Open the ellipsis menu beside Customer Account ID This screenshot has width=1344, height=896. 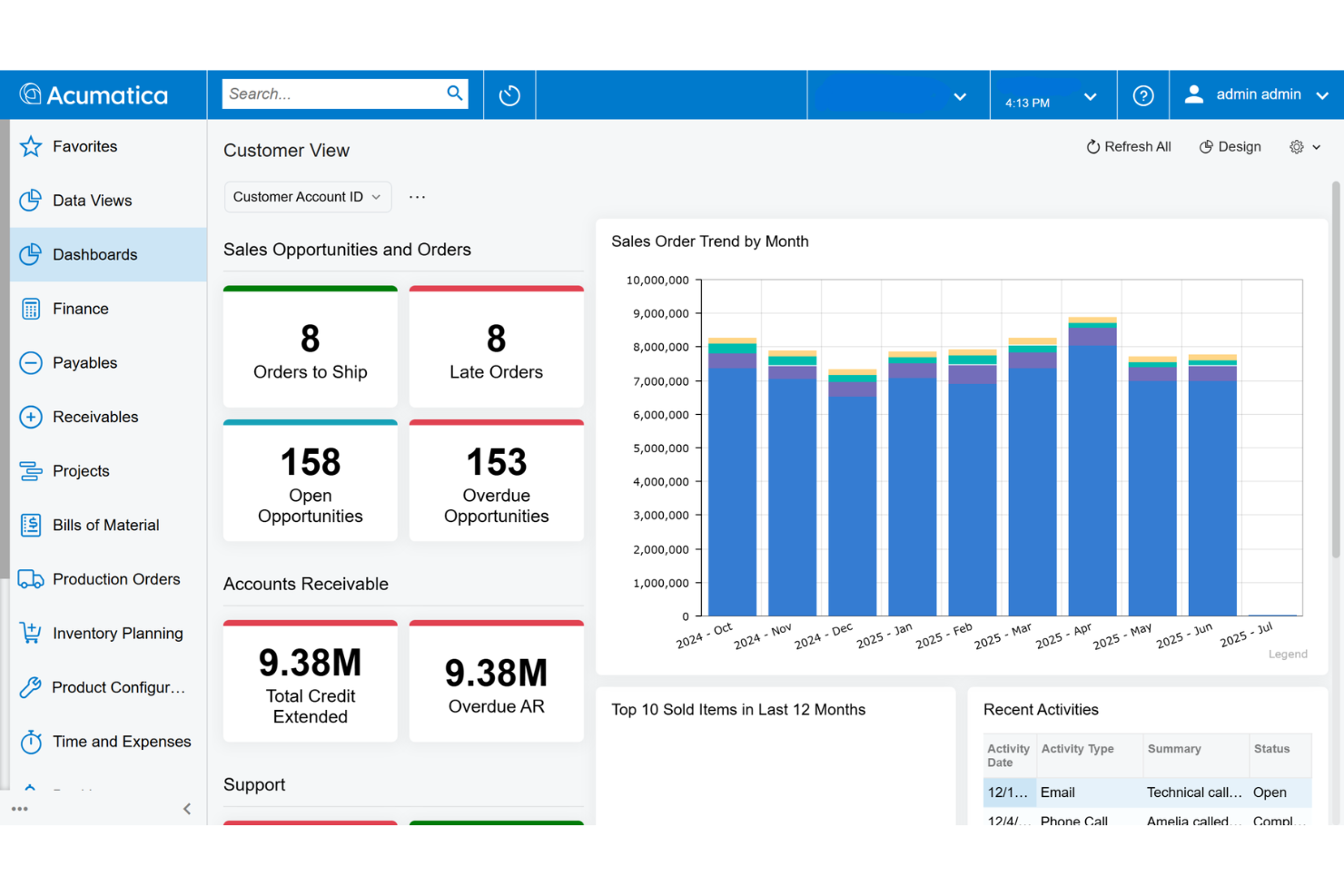pos(417,196)
